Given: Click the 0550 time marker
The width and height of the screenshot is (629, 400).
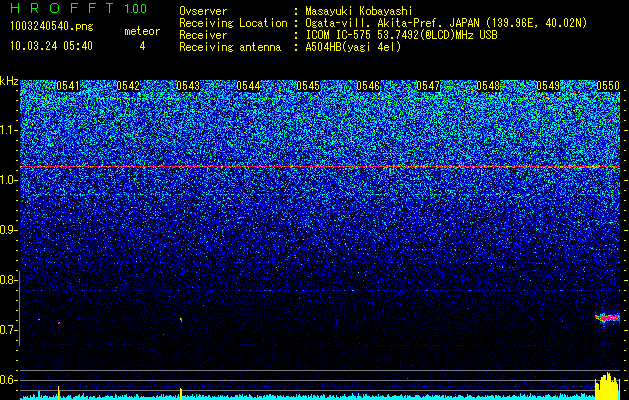Looking at the screenshot, I should click(x=608, y=86).
